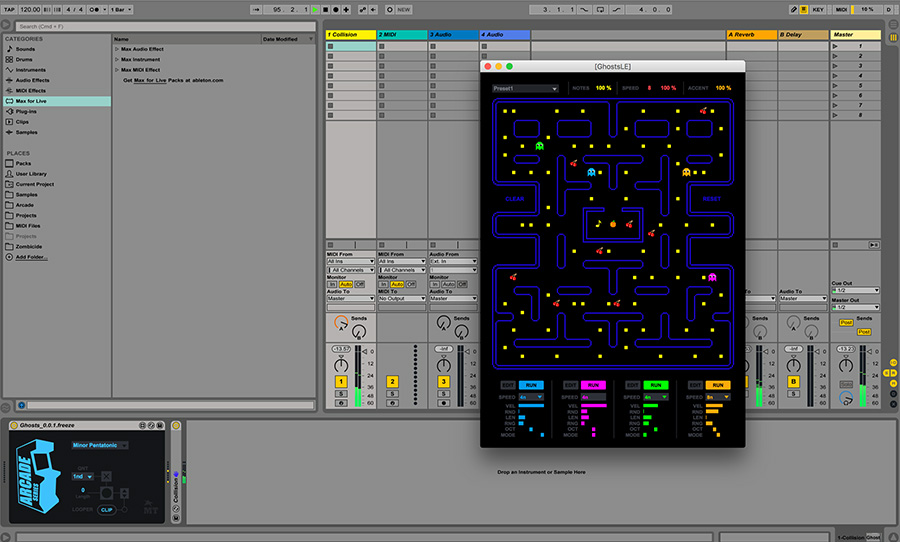Click the Add Folder plus icon
This screenshot has height=542, width=900.
pyautogui.click(x=9, y=257)
